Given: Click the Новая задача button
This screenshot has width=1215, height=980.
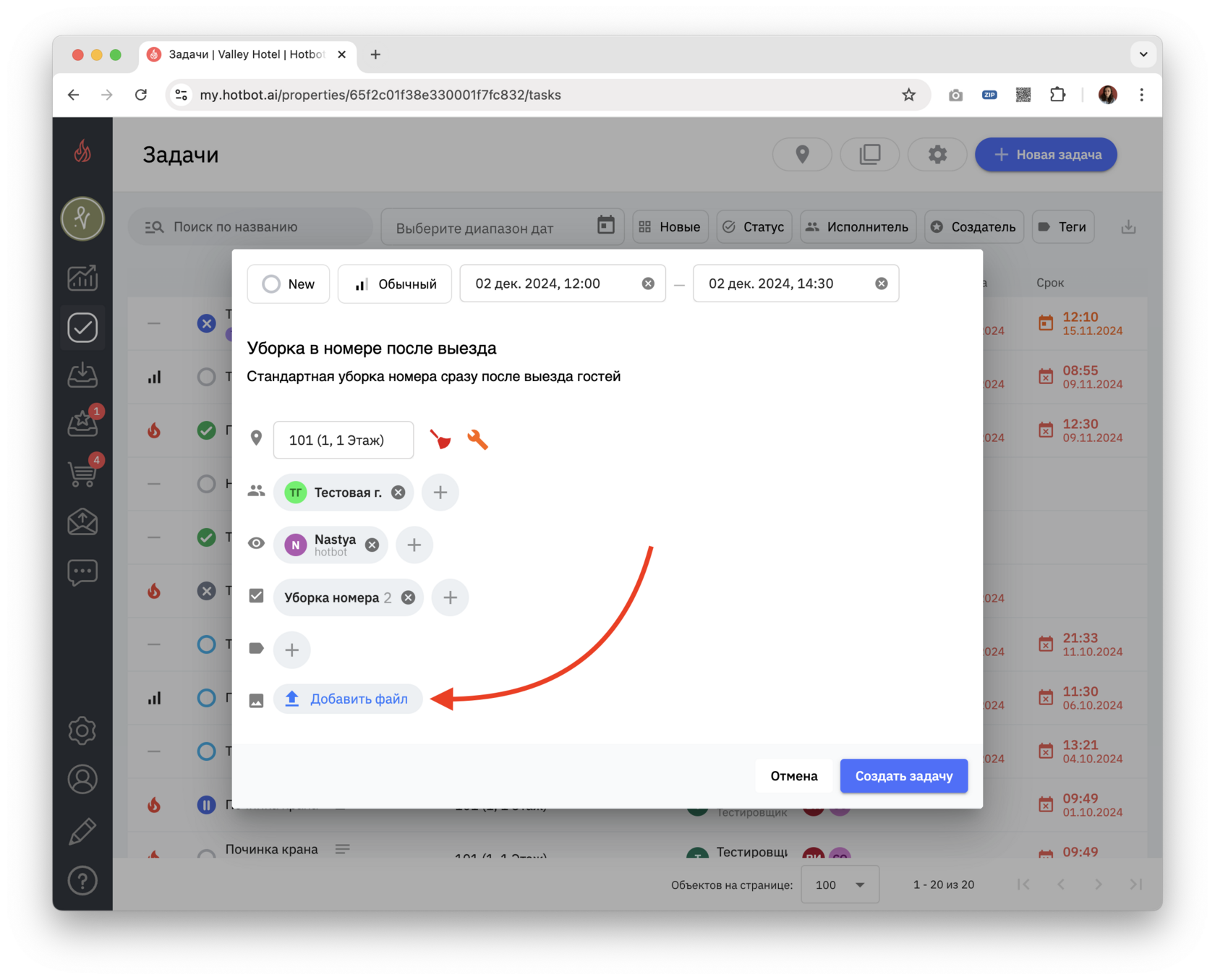Looking at the screenshot, I should tap(1046, 155).
